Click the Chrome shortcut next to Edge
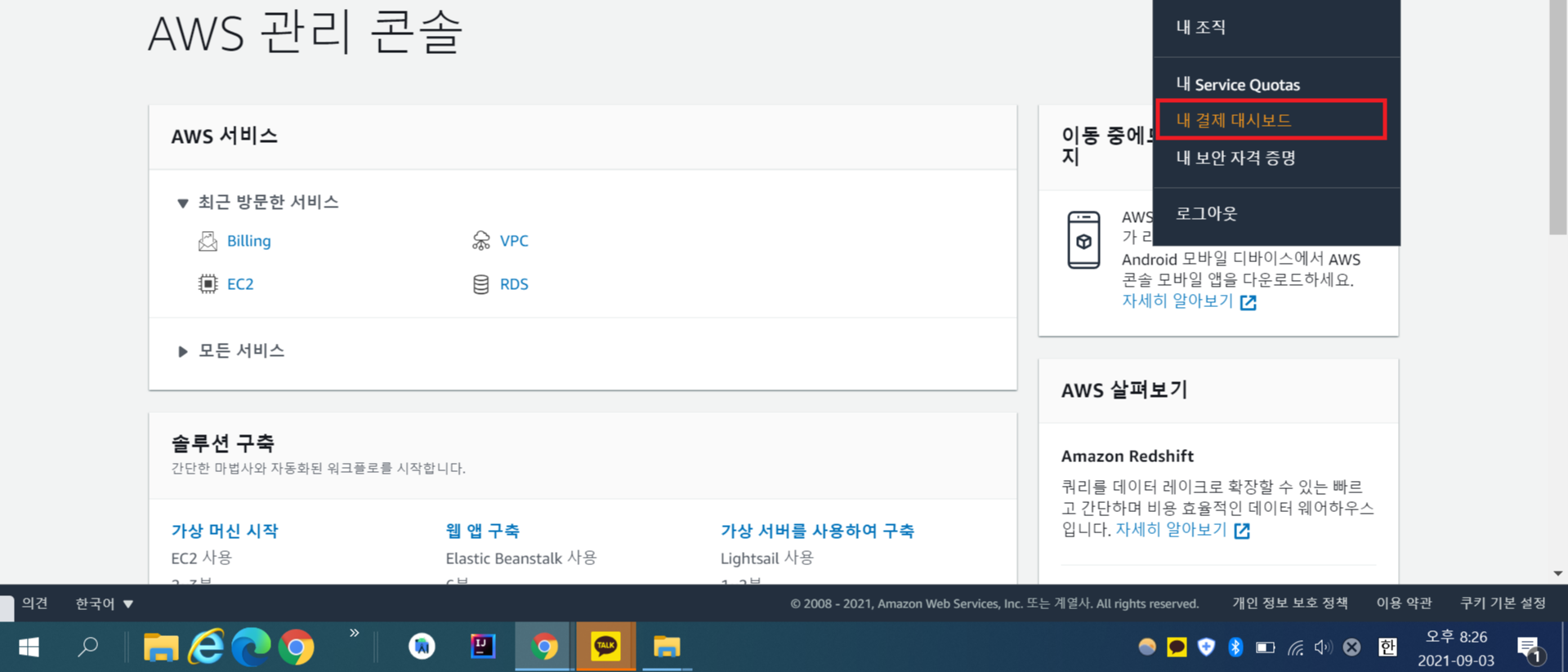This screenshot has width=1568, height=672. (x=296, y=648)
